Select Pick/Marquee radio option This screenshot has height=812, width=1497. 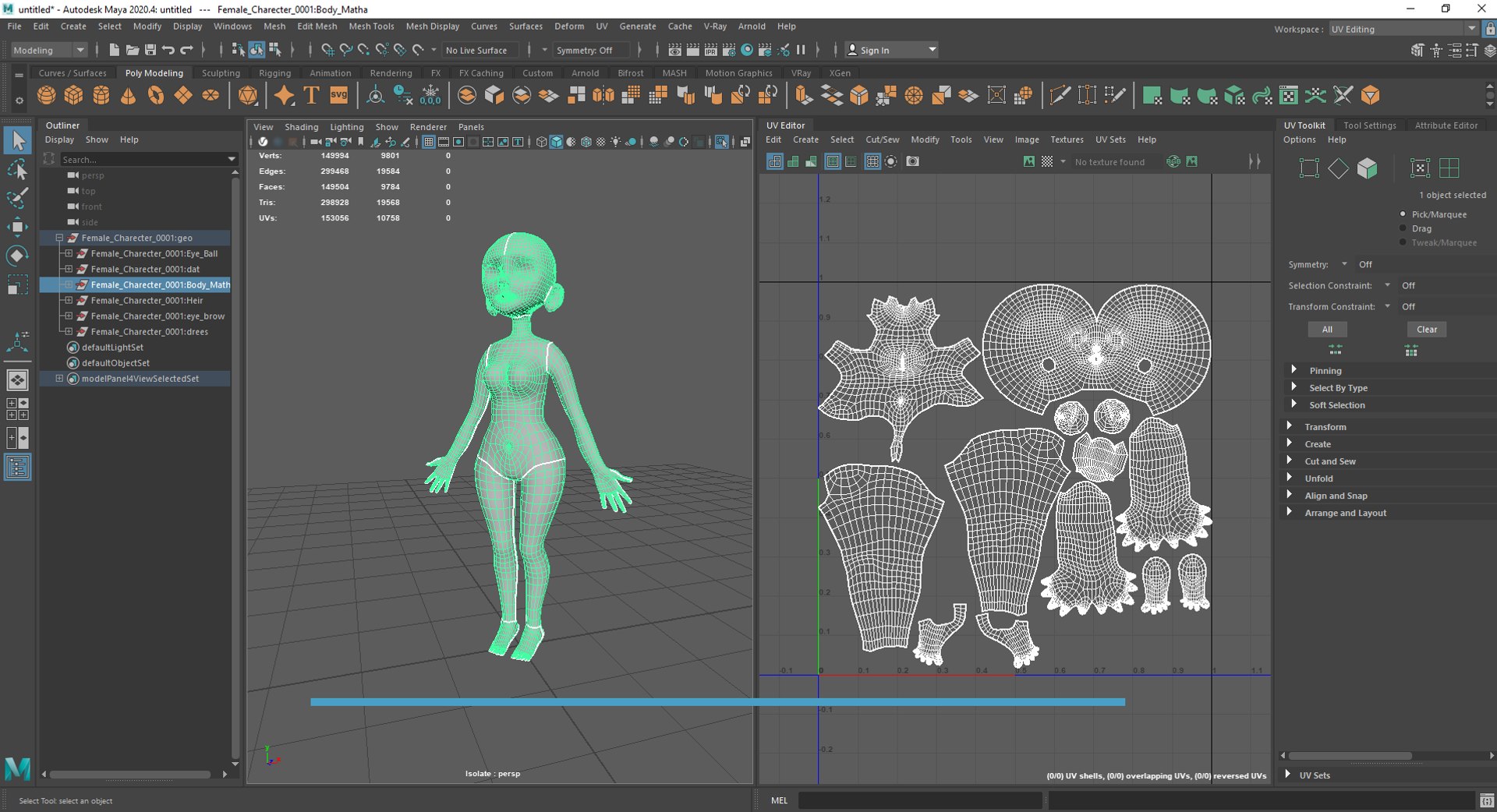point(1403,214)
